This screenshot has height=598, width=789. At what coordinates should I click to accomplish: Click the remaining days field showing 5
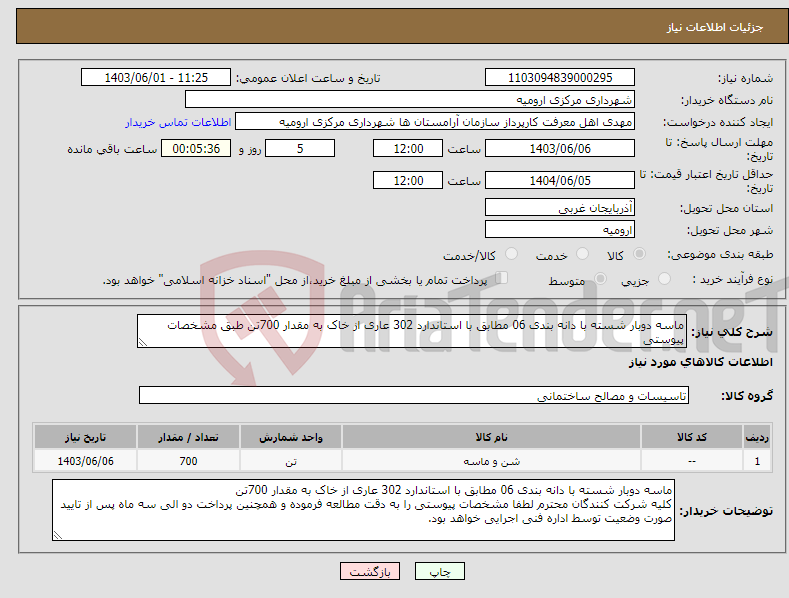(300, 148)
